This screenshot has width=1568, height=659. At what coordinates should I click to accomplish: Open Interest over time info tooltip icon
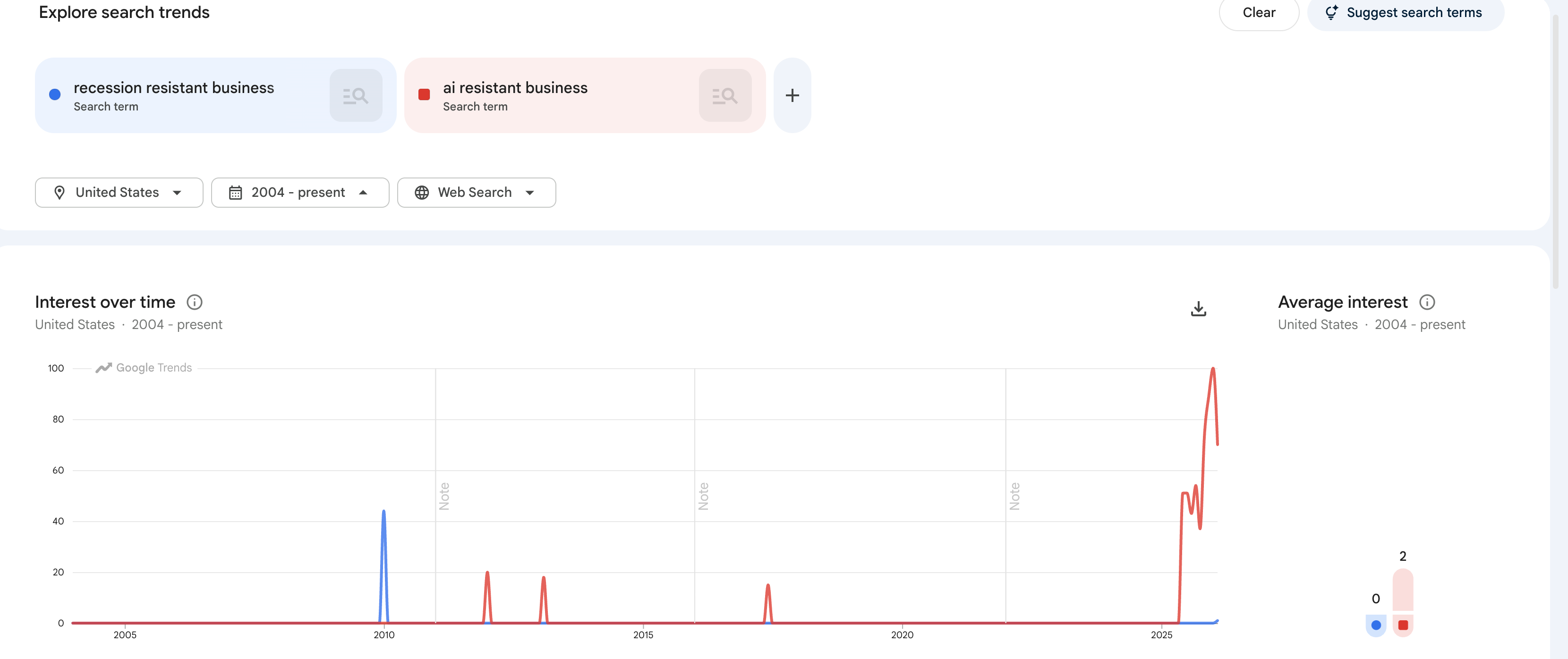coord(194,302)
